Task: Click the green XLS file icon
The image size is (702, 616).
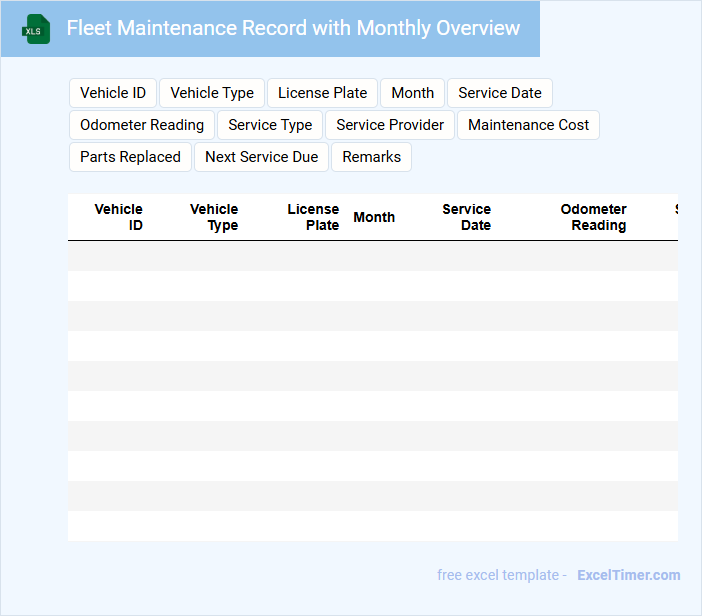Action: pos(37,29)
